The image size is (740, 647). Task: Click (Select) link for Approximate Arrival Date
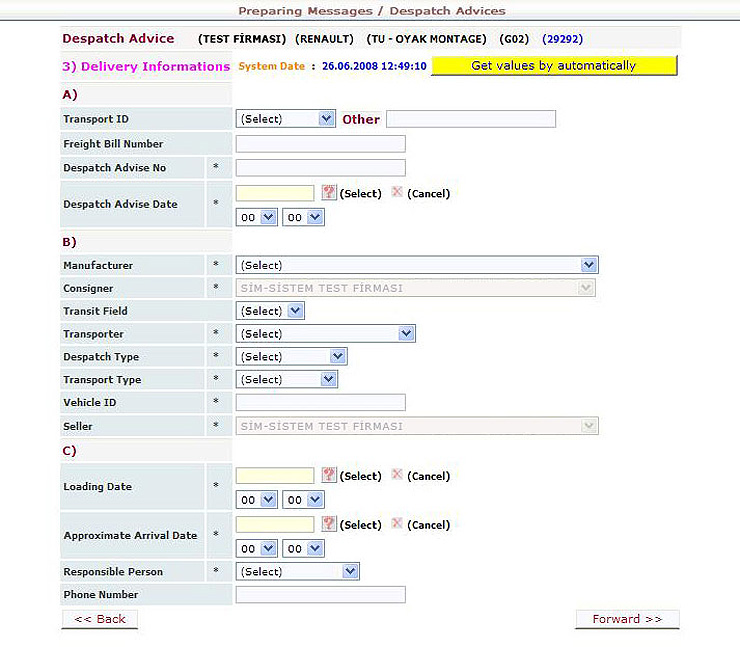tap(361, 525)
